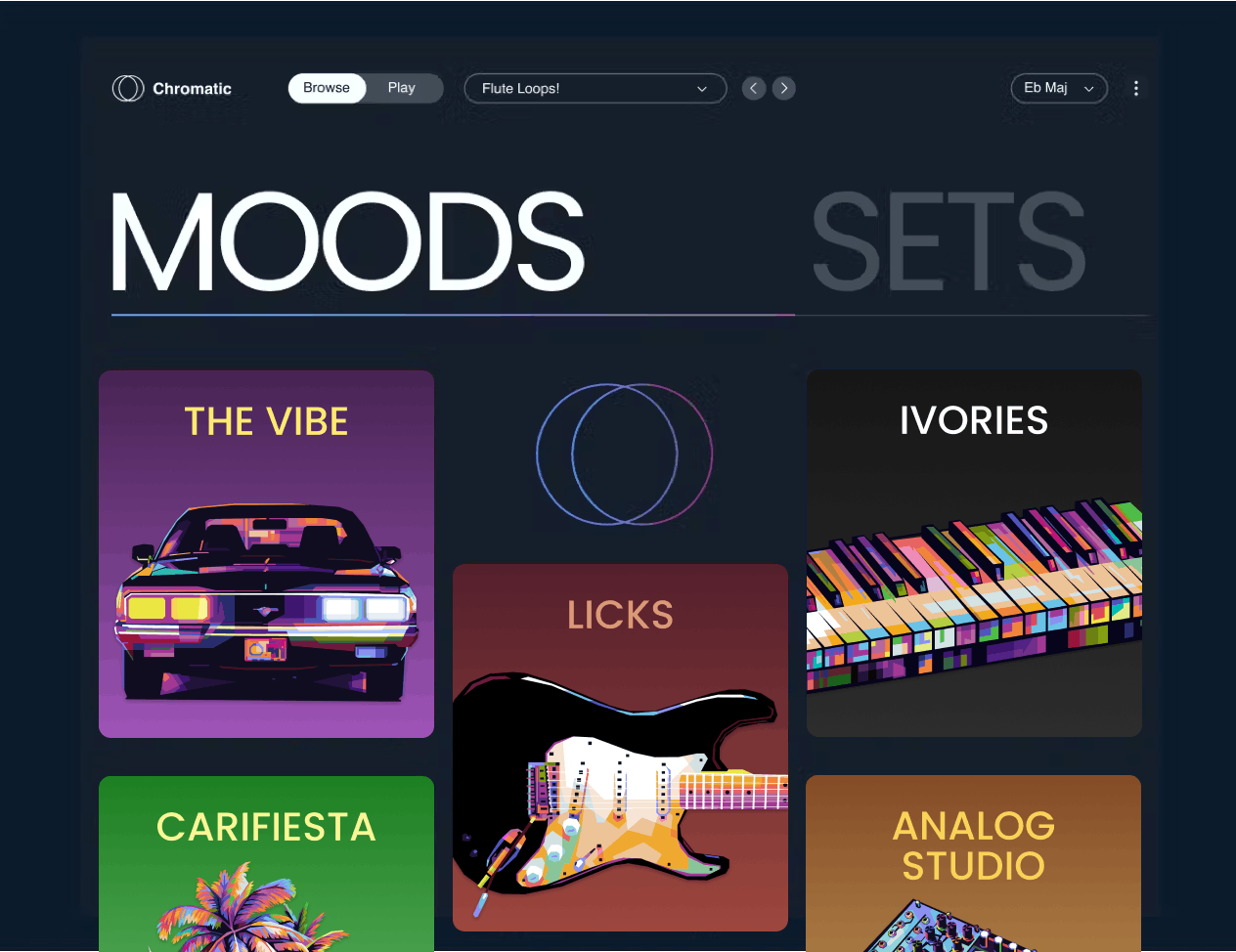The image size is (1236, 952).
Task: Click the Chromatic logo rings icon
Action: click(x=128, y=88)
